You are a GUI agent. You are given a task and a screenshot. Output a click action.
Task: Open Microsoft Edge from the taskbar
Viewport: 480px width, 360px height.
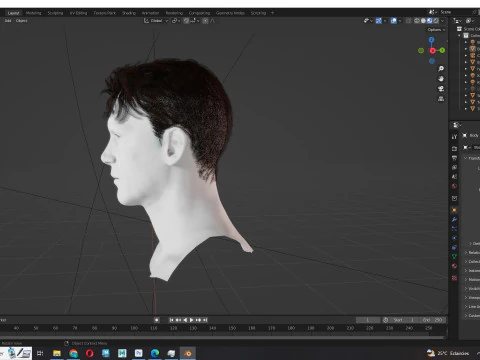pos(155,353)
